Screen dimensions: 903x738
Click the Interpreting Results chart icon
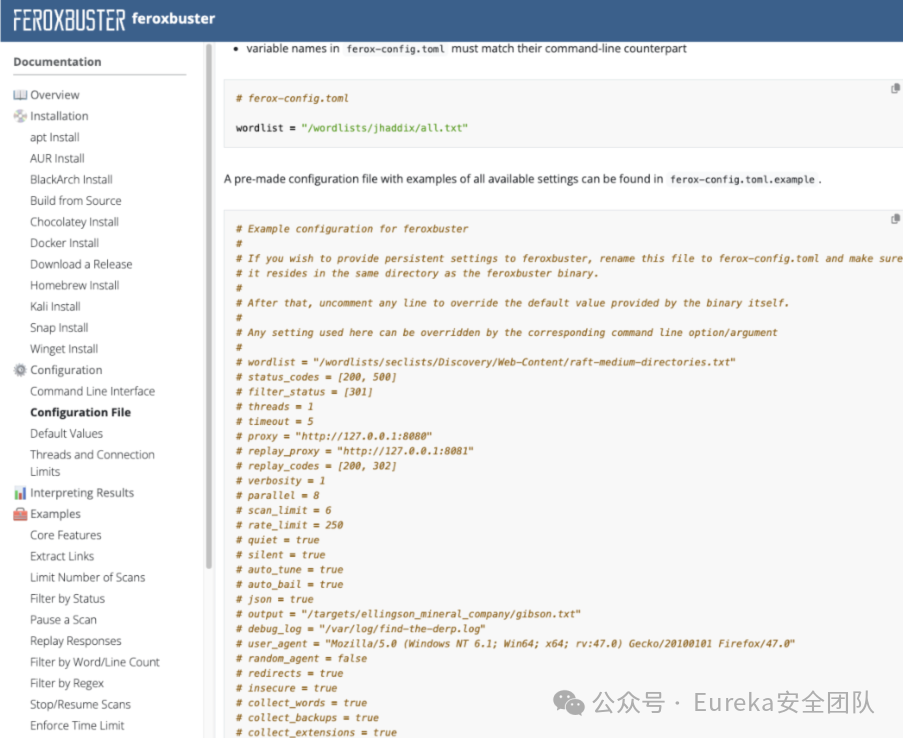tap(20, 493)
